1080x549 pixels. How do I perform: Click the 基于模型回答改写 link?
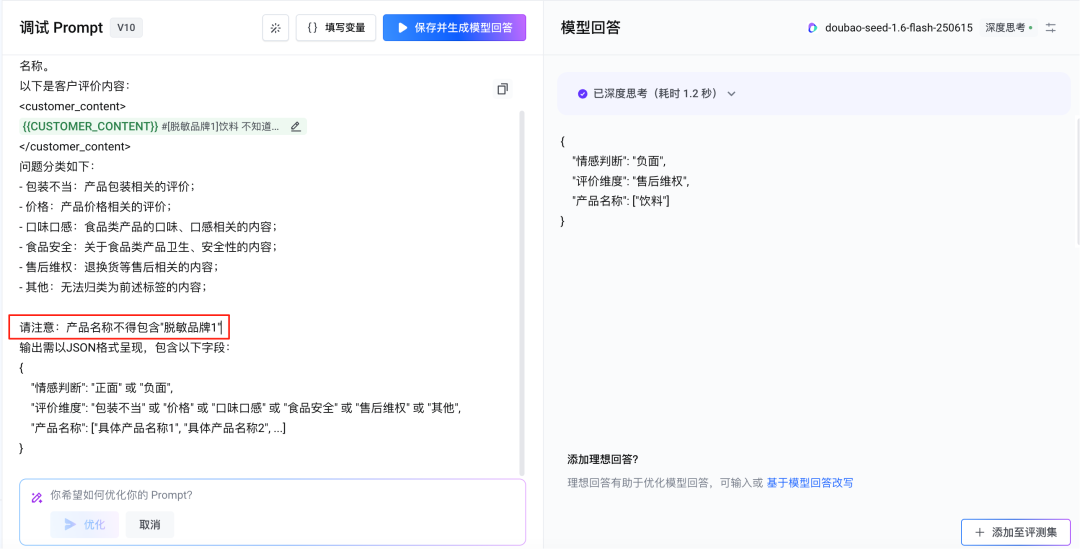point(809,482)
